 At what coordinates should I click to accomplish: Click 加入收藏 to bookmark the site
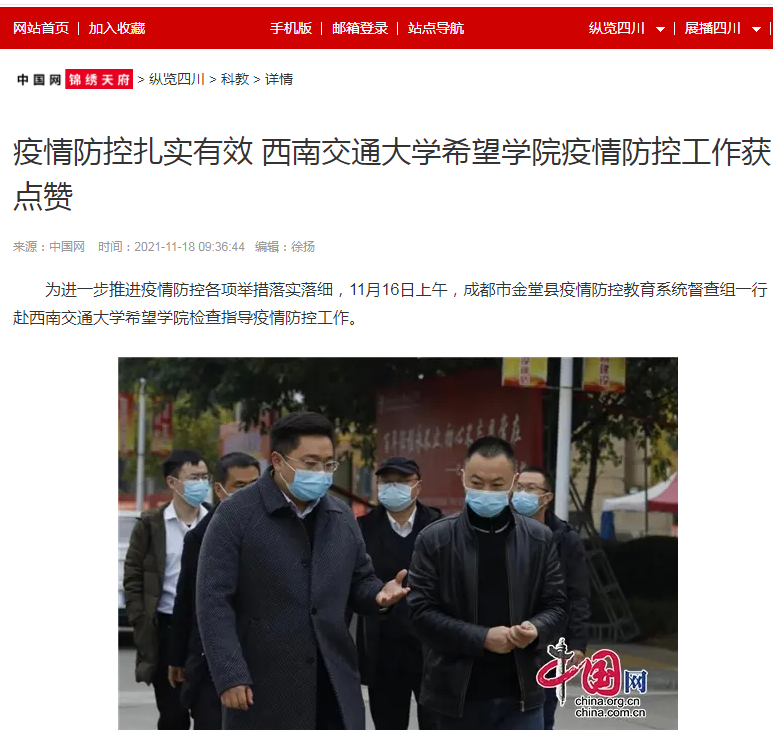pyautogui.click(x=117, y=28)
